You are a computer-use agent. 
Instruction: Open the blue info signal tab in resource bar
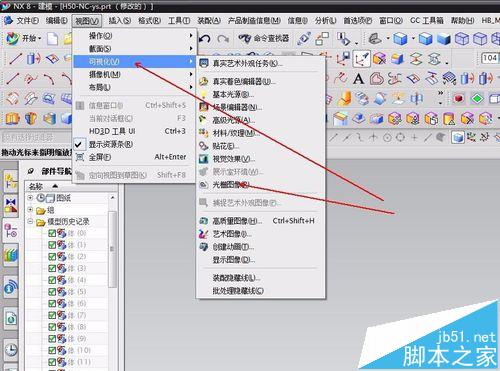pos(11,286)
